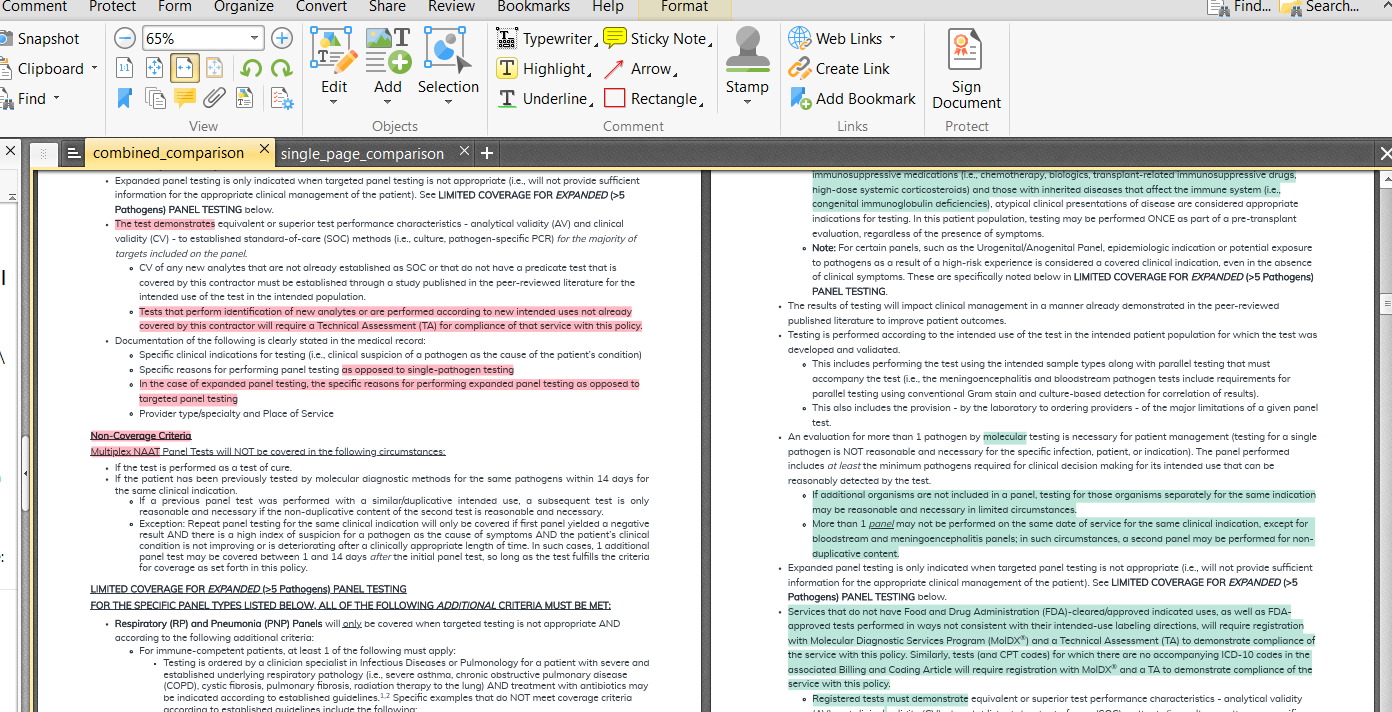Open the Organize ribbon tab

(244, 7)
